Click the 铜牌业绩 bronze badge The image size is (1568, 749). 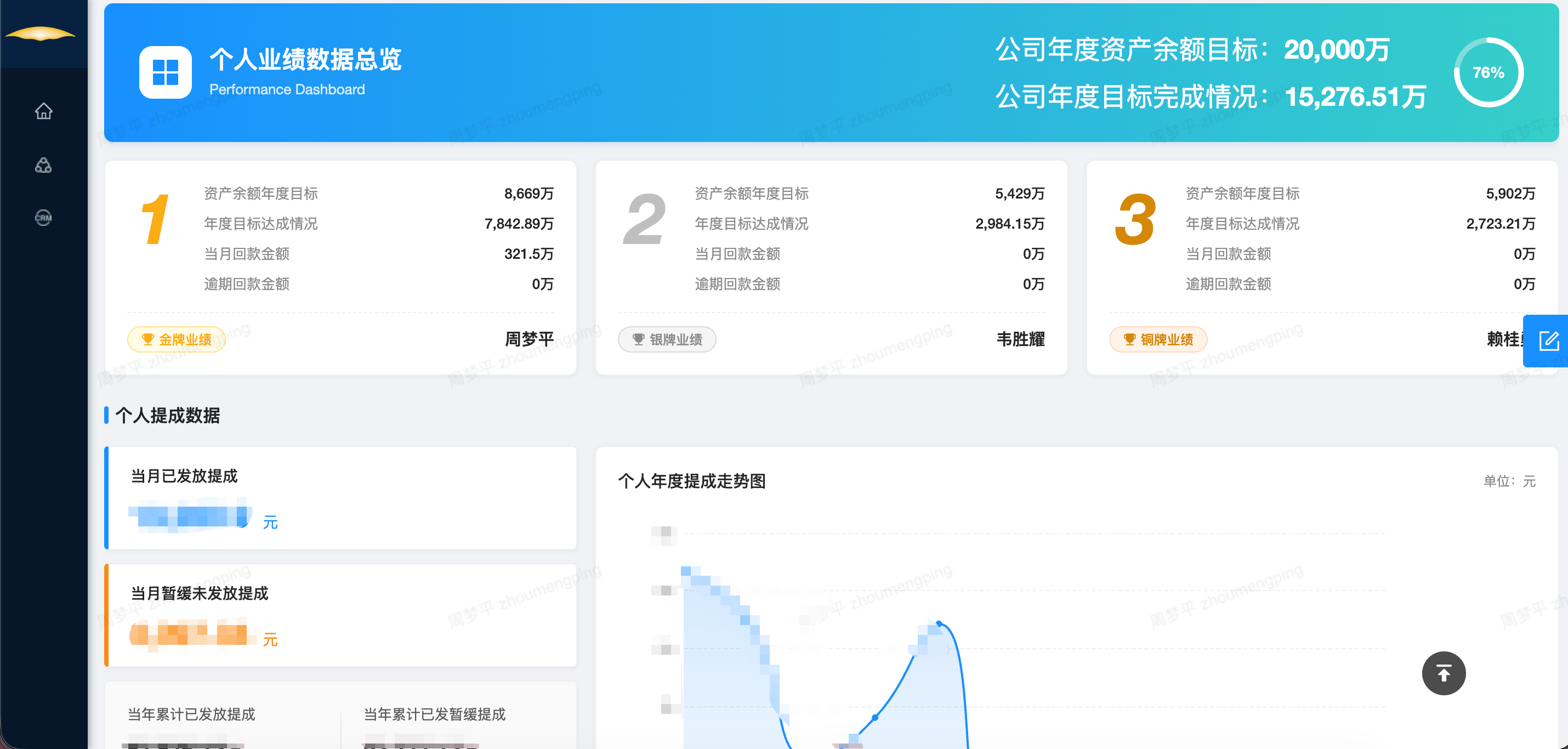pos(1157,339)
